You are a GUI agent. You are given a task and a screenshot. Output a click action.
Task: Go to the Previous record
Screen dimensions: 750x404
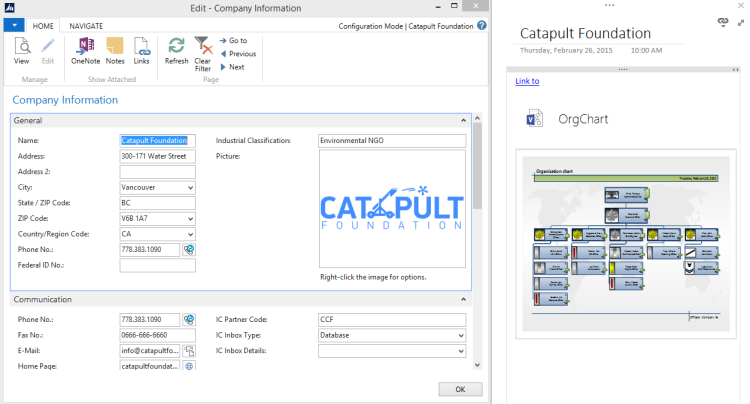click(238, 54)
